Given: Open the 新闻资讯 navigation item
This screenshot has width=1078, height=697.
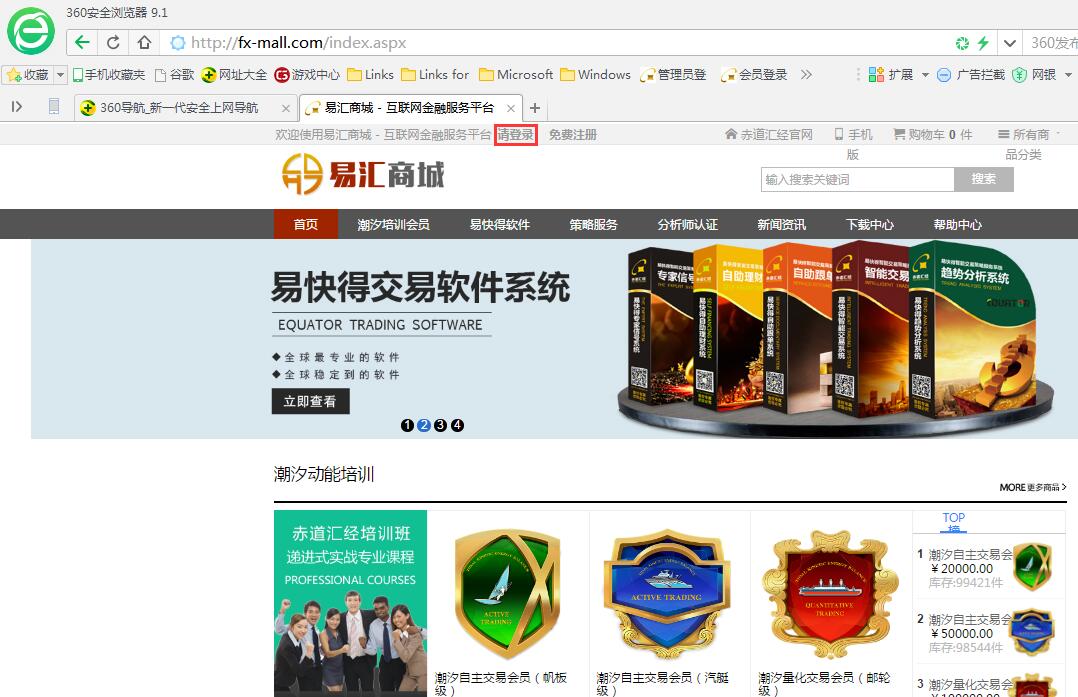Looking at the screenshot, I should [x=782, y=225].
